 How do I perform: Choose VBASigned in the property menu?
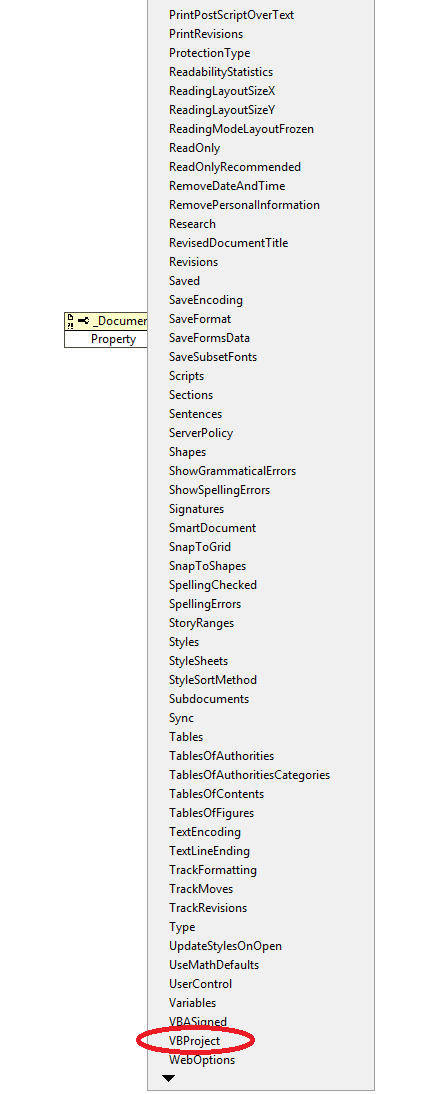coord(198,1021)
